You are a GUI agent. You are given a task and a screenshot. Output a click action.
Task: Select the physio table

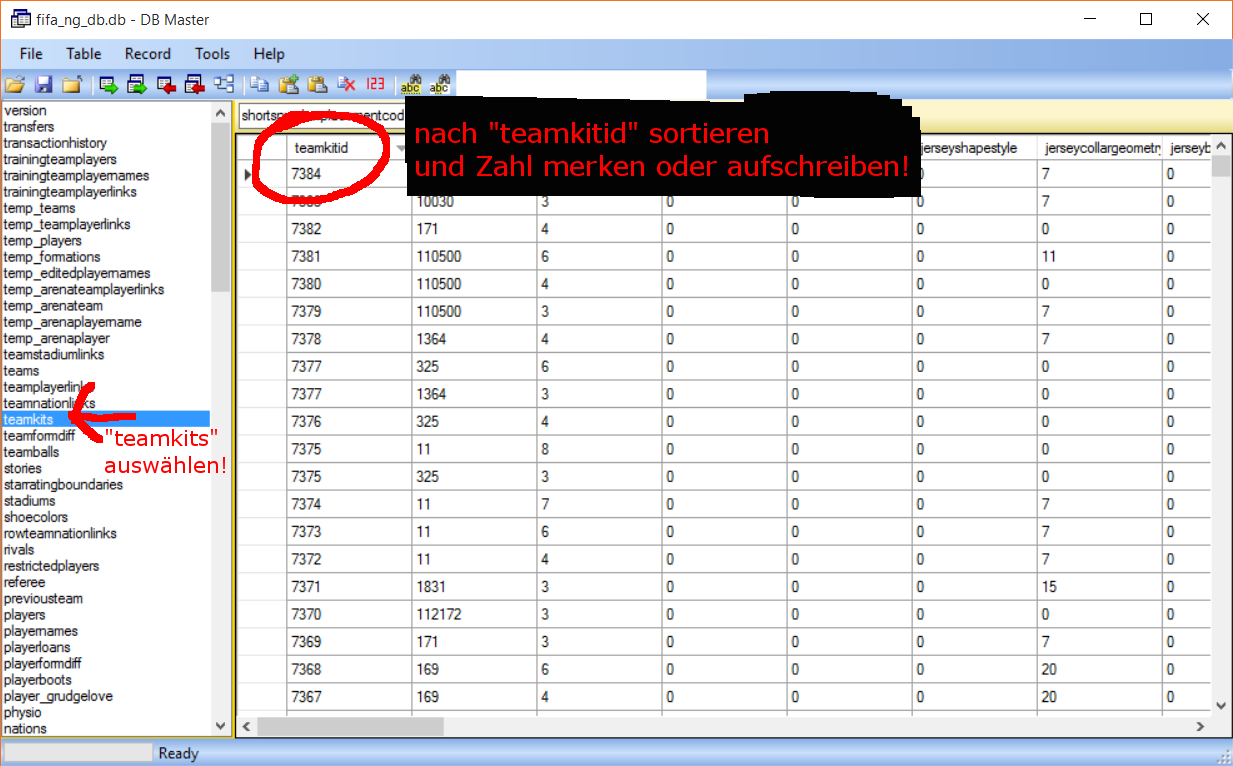pyautogui.click(x=22, y=713)
